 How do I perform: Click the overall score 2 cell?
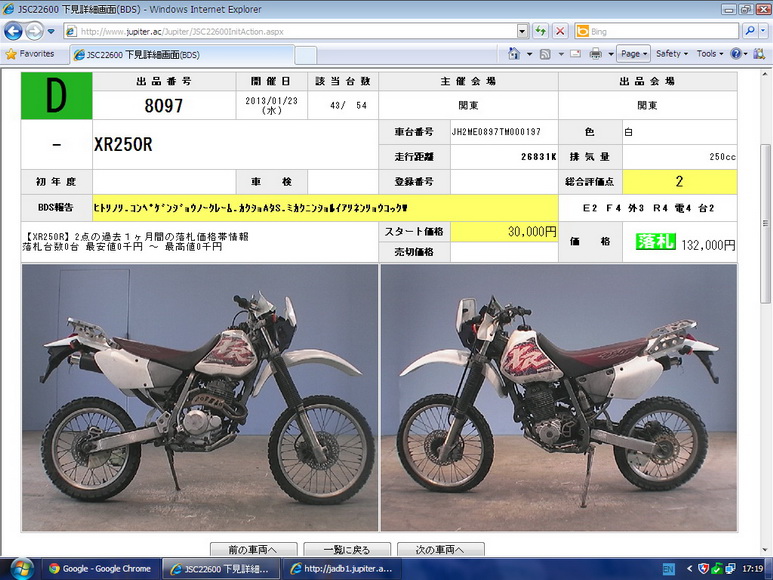[x=679, y=181]
